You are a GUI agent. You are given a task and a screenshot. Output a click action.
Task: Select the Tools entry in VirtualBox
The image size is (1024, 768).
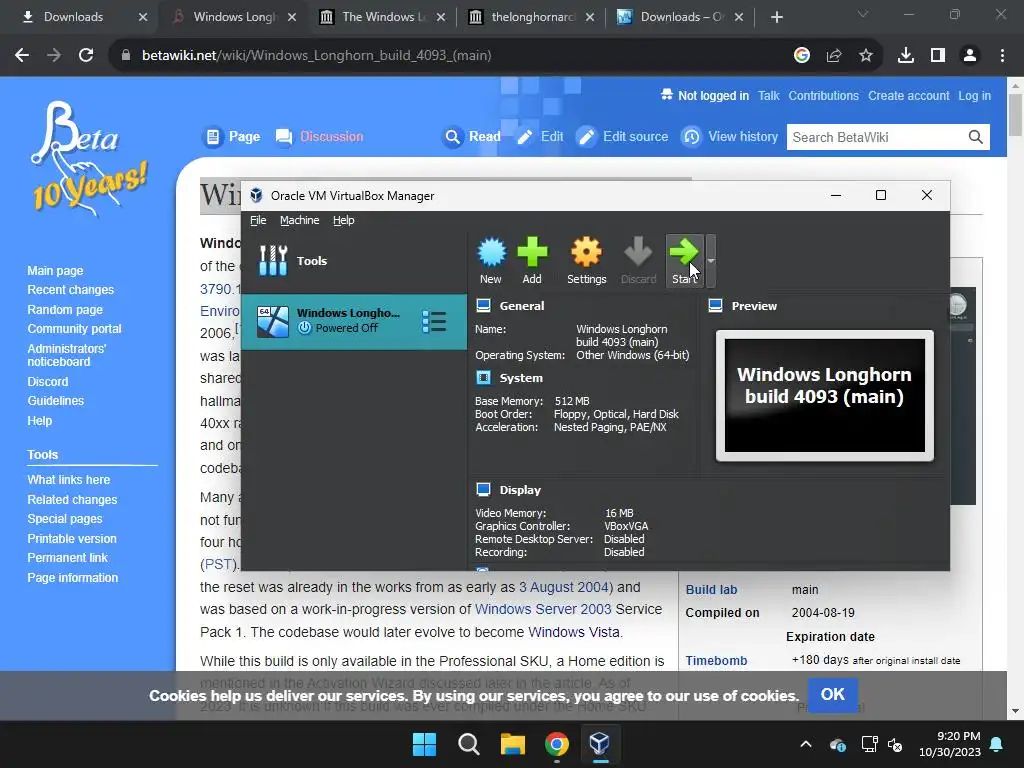click(x=354, y=261)
